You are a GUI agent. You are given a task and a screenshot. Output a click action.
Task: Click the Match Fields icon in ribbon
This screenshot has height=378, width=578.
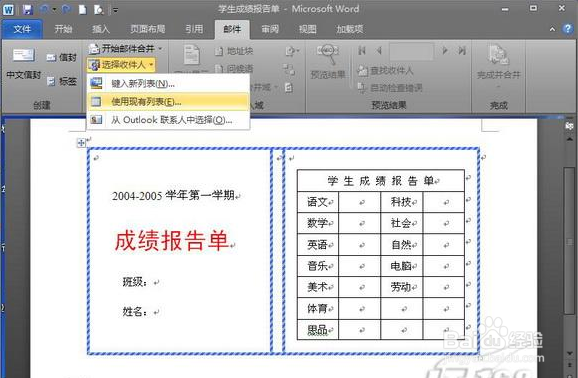(290, 69)
